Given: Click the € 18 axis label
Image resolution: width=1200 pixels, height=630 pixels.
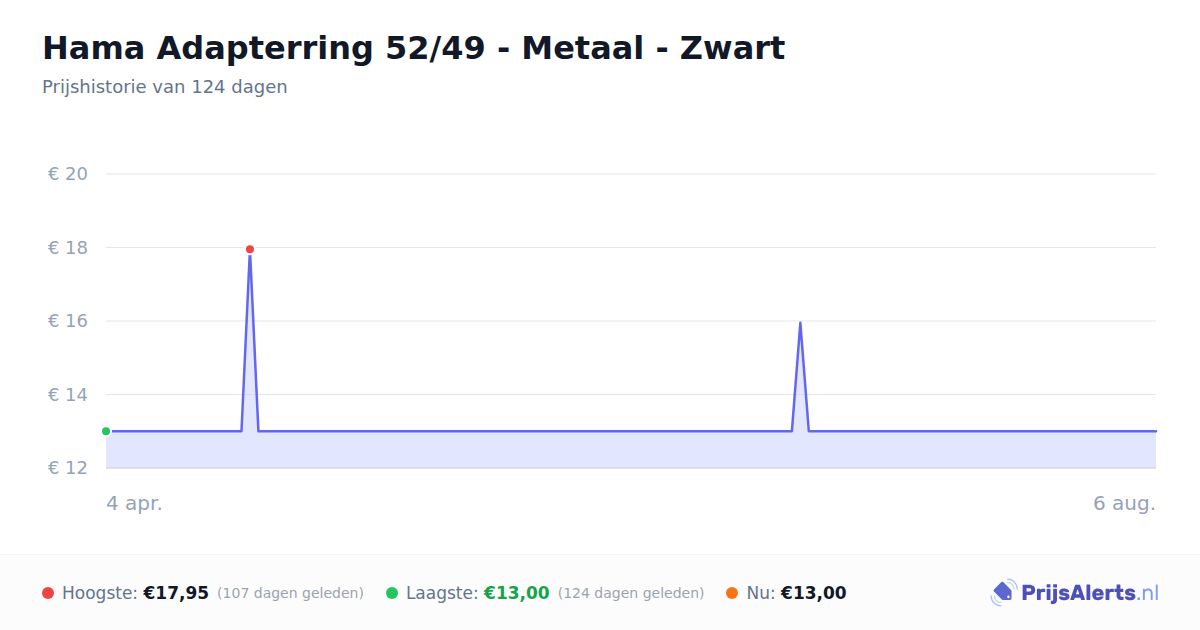Looking at the screenshot, I should [68, 248].
